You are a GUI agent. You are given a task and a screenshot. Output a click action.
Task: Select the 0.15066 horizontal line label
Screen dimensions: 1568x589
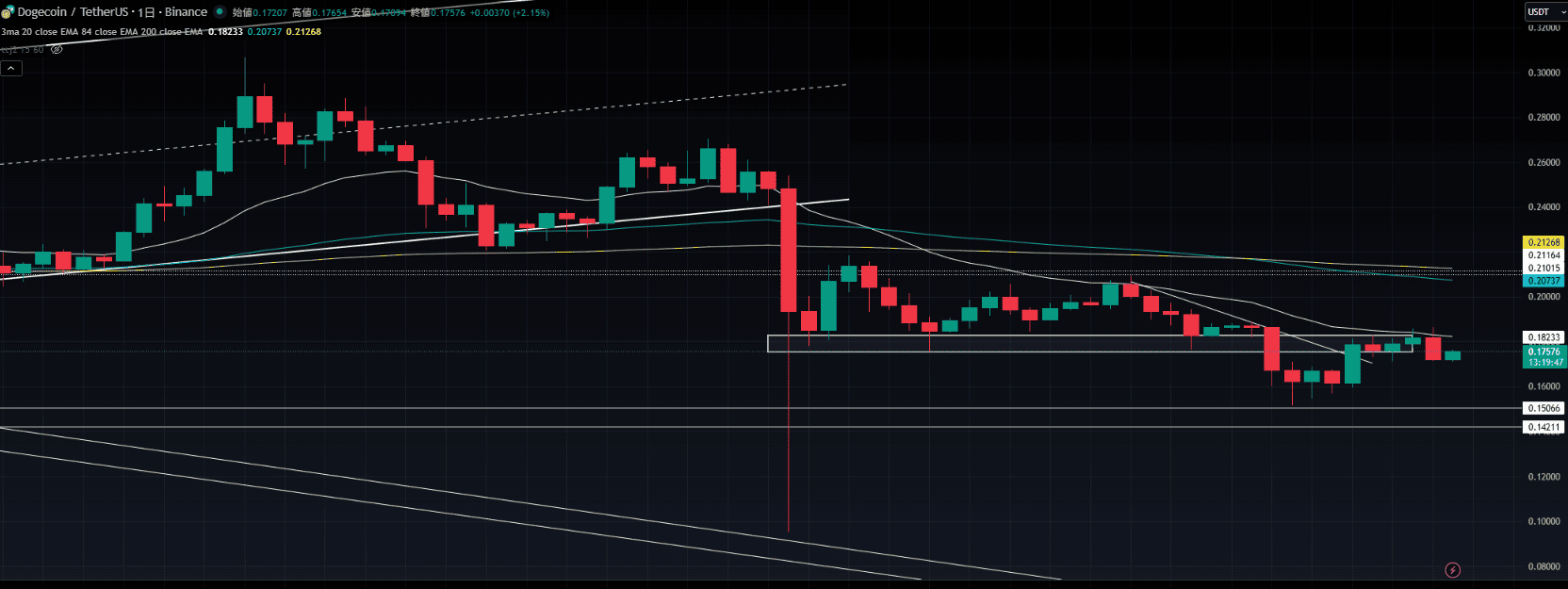1543,408
